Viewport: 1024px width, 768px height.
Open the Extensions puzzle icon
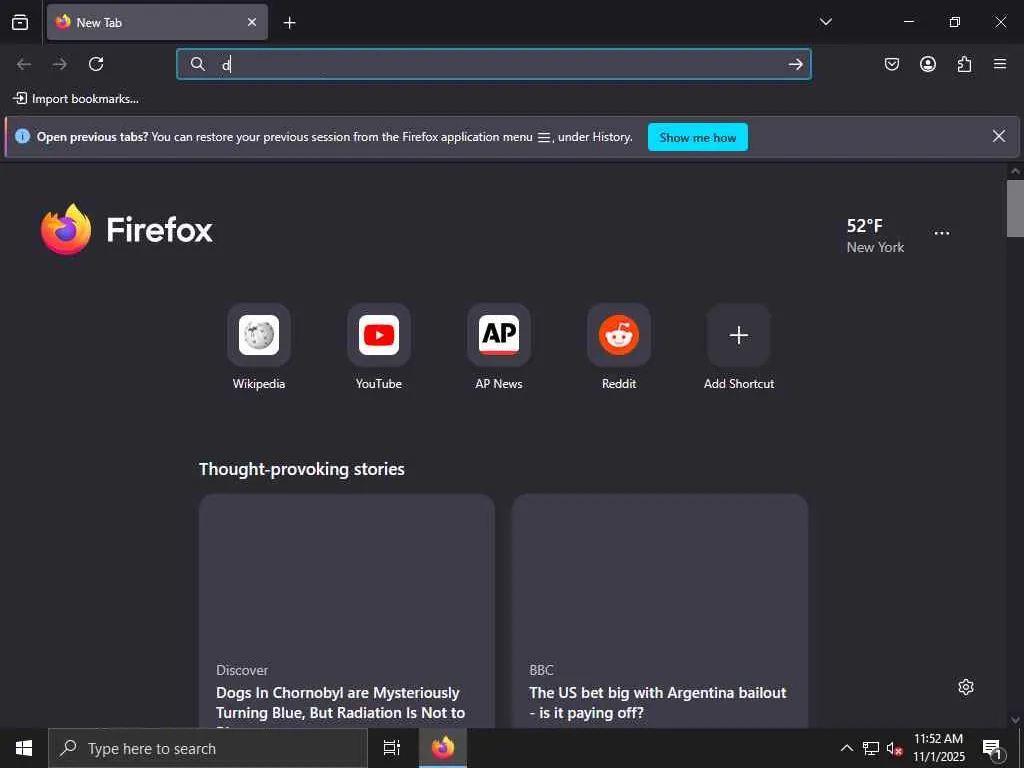pos(964,64)
